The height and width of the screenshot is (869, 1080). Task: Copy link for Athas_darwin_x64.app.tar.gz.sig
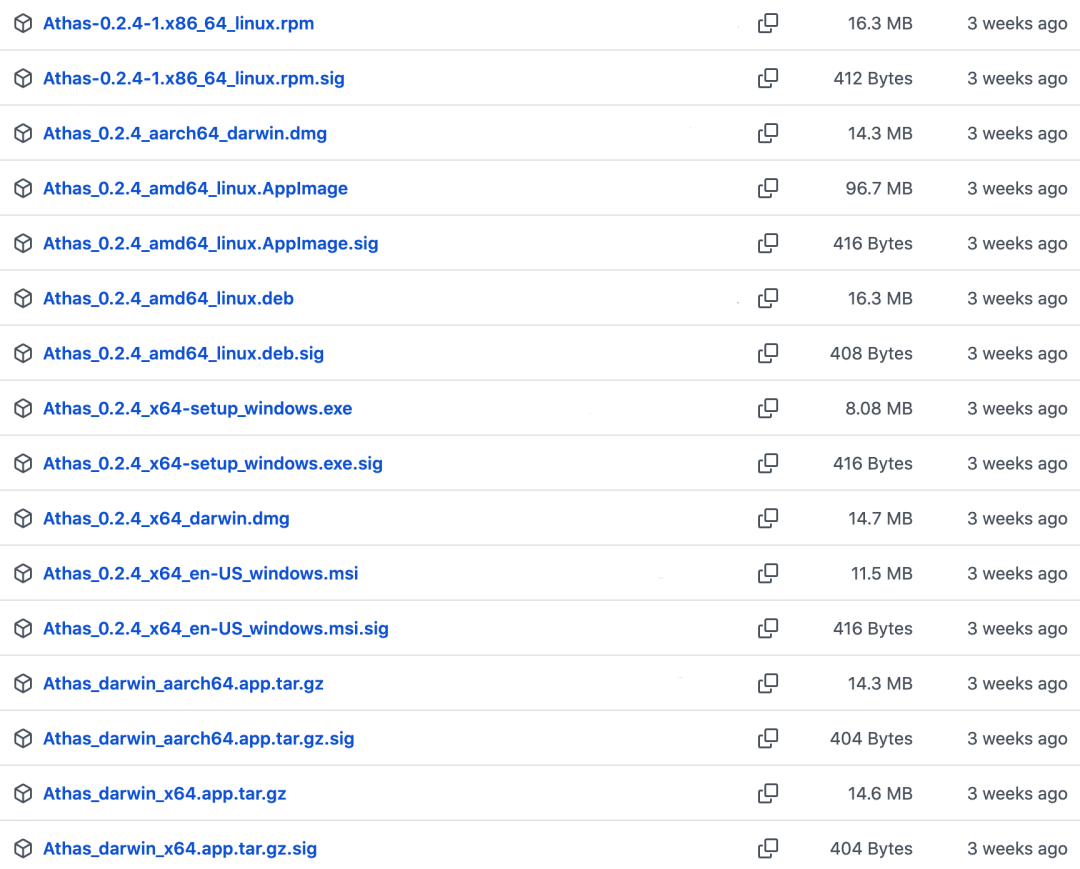(768, 849)
